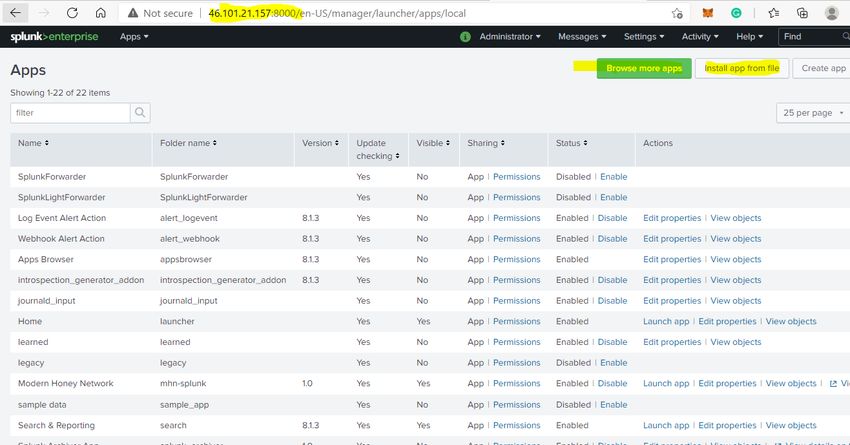Open Permissions for legacy app
Screen dimensions: 850x445
coord(517,363)
